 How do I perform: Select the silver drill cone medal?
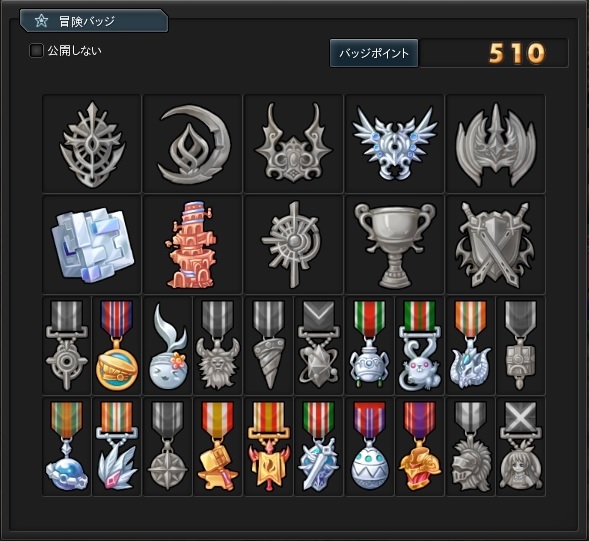[x=268, y=345]
